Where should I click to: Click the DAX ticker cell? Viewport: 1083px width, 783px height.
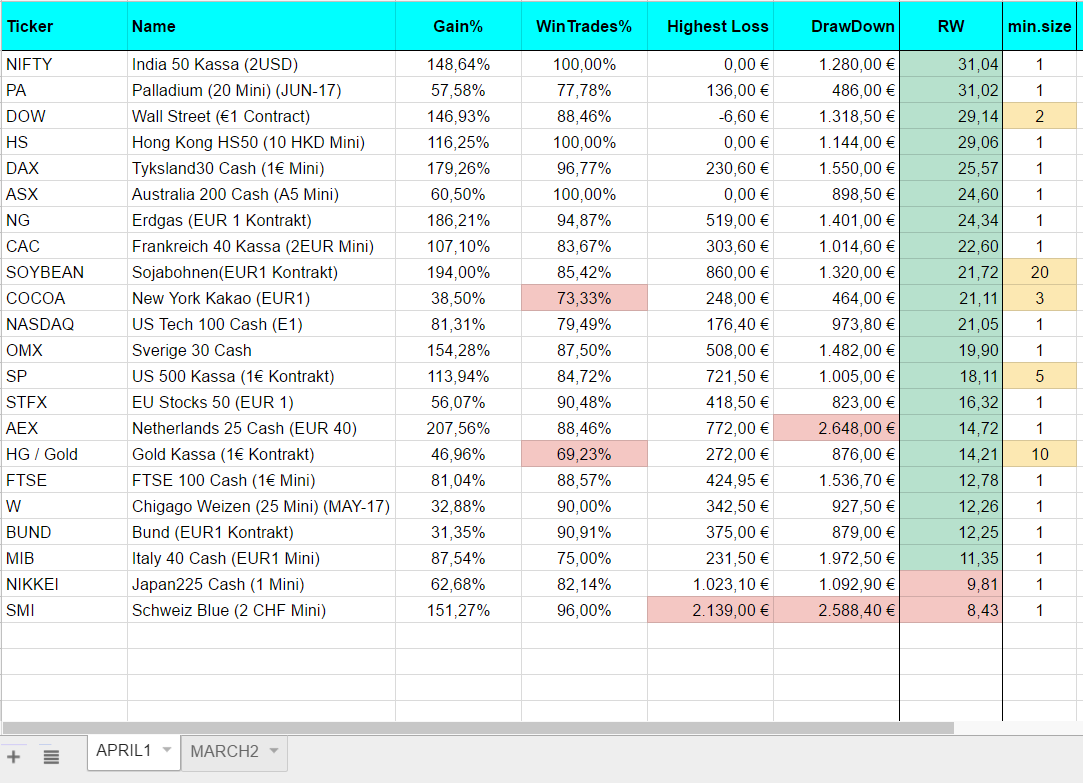point(64,168)
